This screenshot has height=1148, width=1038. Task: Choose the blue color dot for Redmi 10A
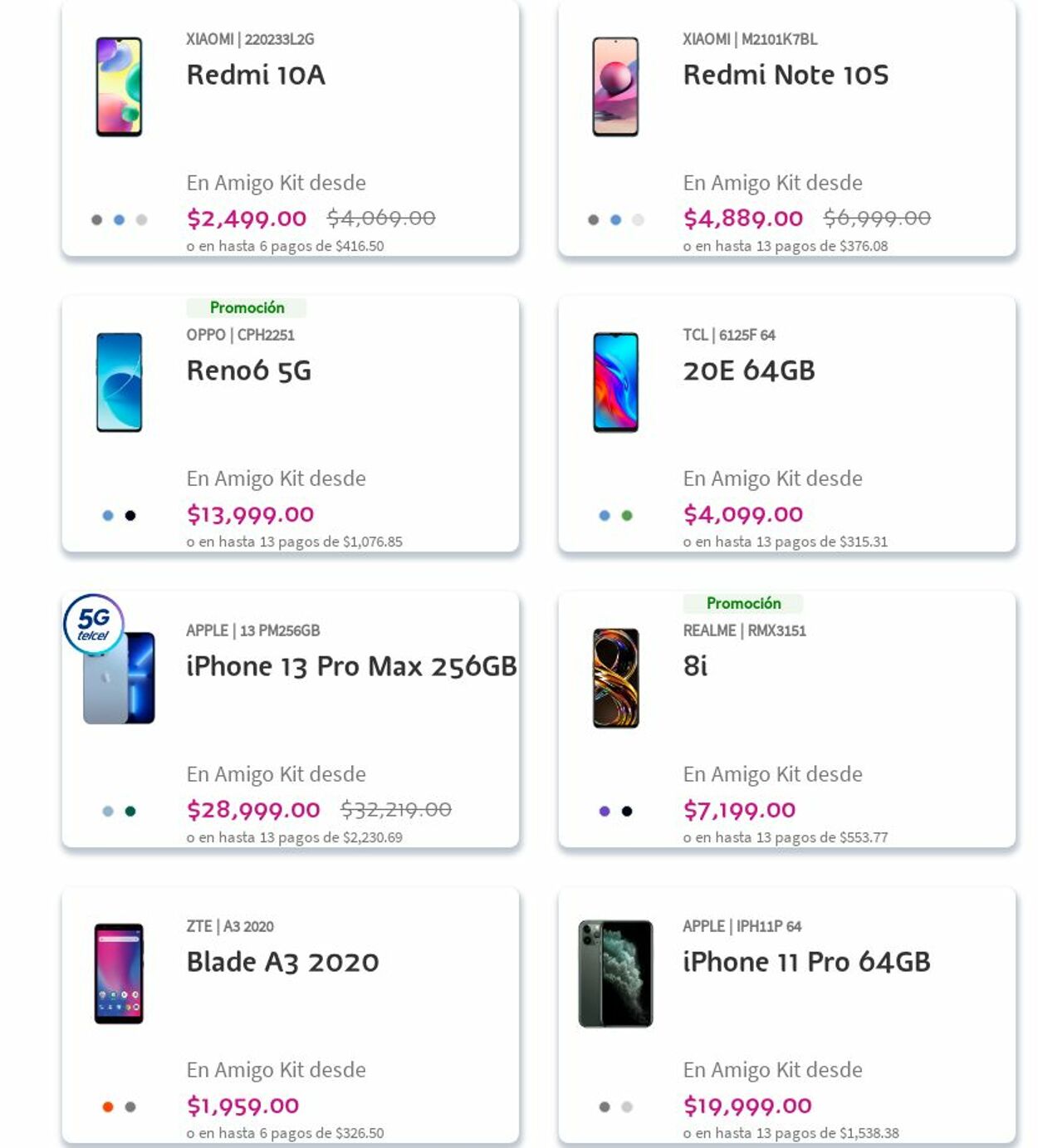coord(119,220)
